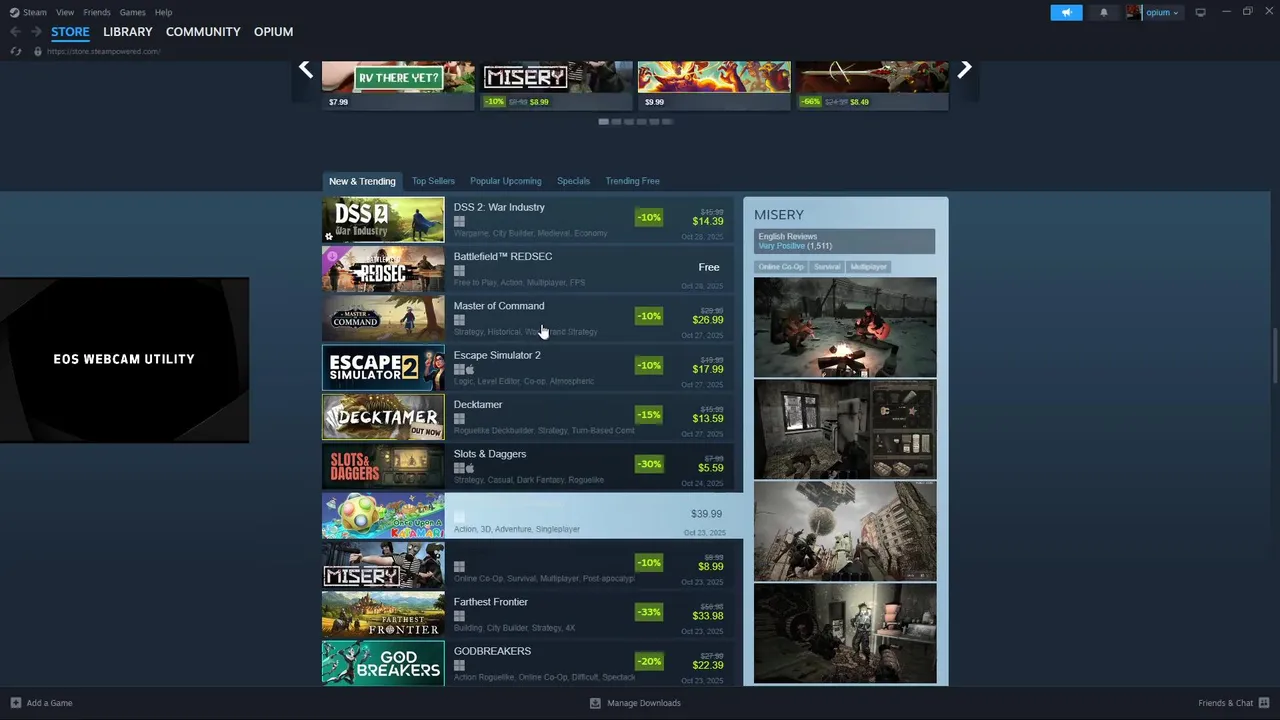Click the -30% Slots & Daggers discount badge
The height and width of the screenshot is (720, 1280).
[x=649, y=464]
